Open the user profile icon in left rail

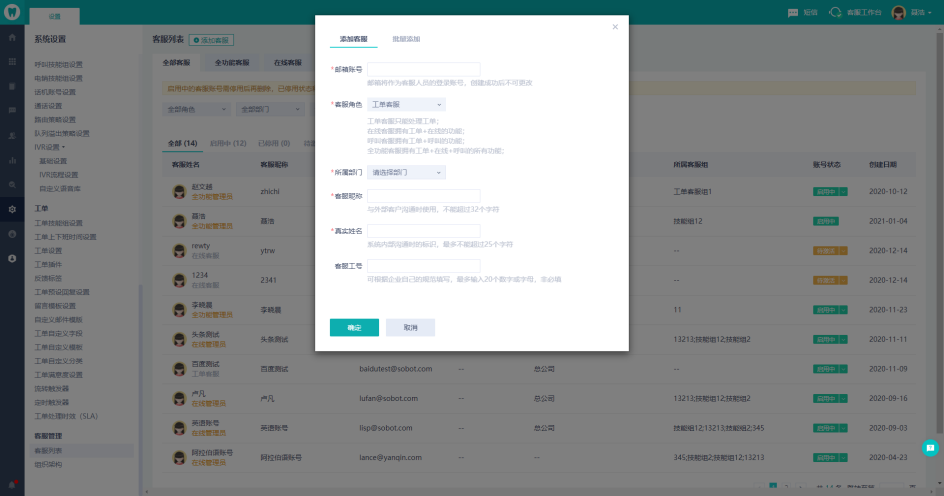coord(12,258)
